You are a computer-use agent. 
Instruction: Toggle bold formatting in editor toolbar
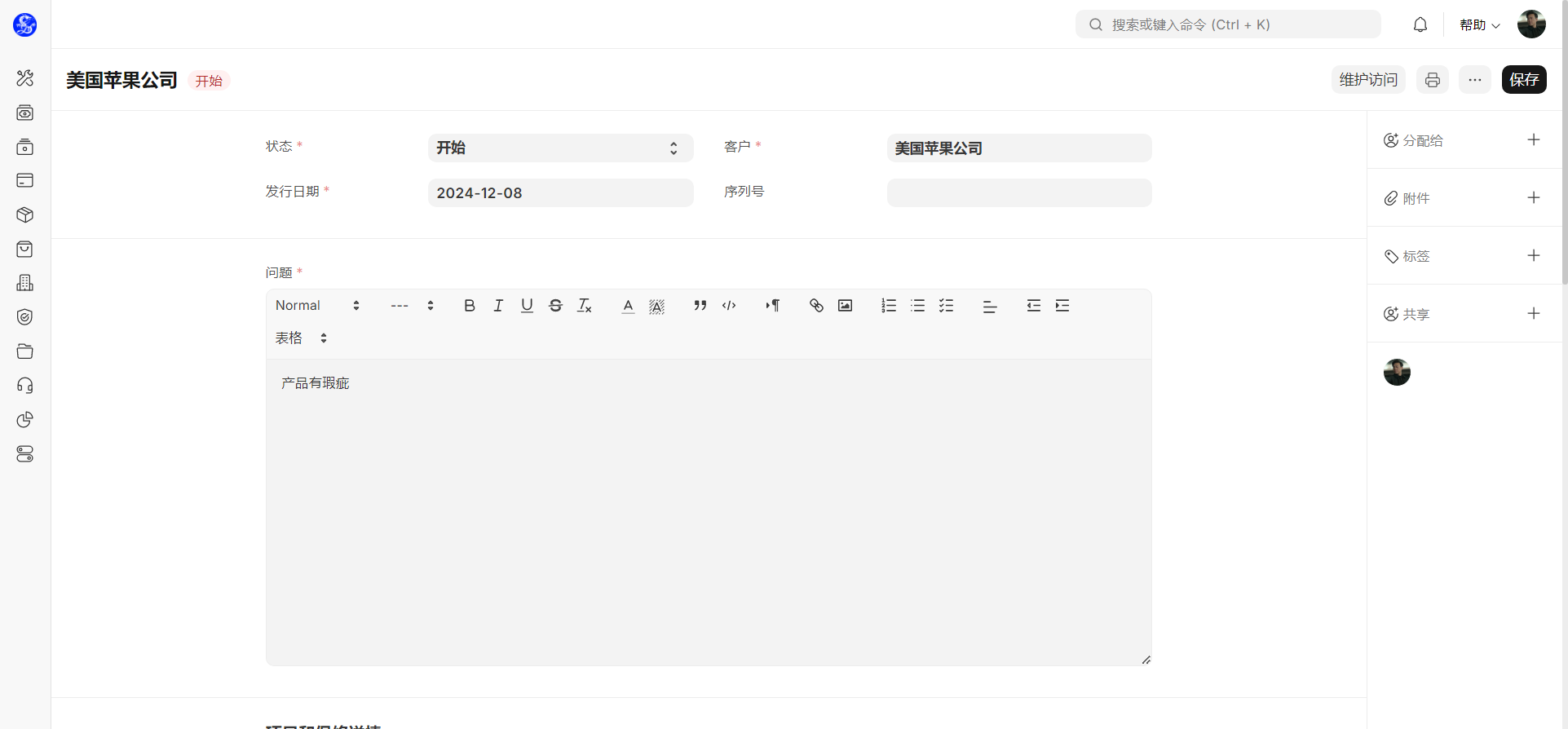tap(470, 306)
